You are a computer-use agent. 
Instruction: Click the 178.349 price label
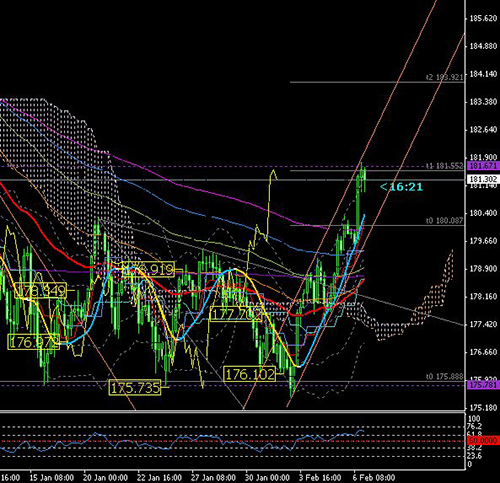tap(41, 291)
